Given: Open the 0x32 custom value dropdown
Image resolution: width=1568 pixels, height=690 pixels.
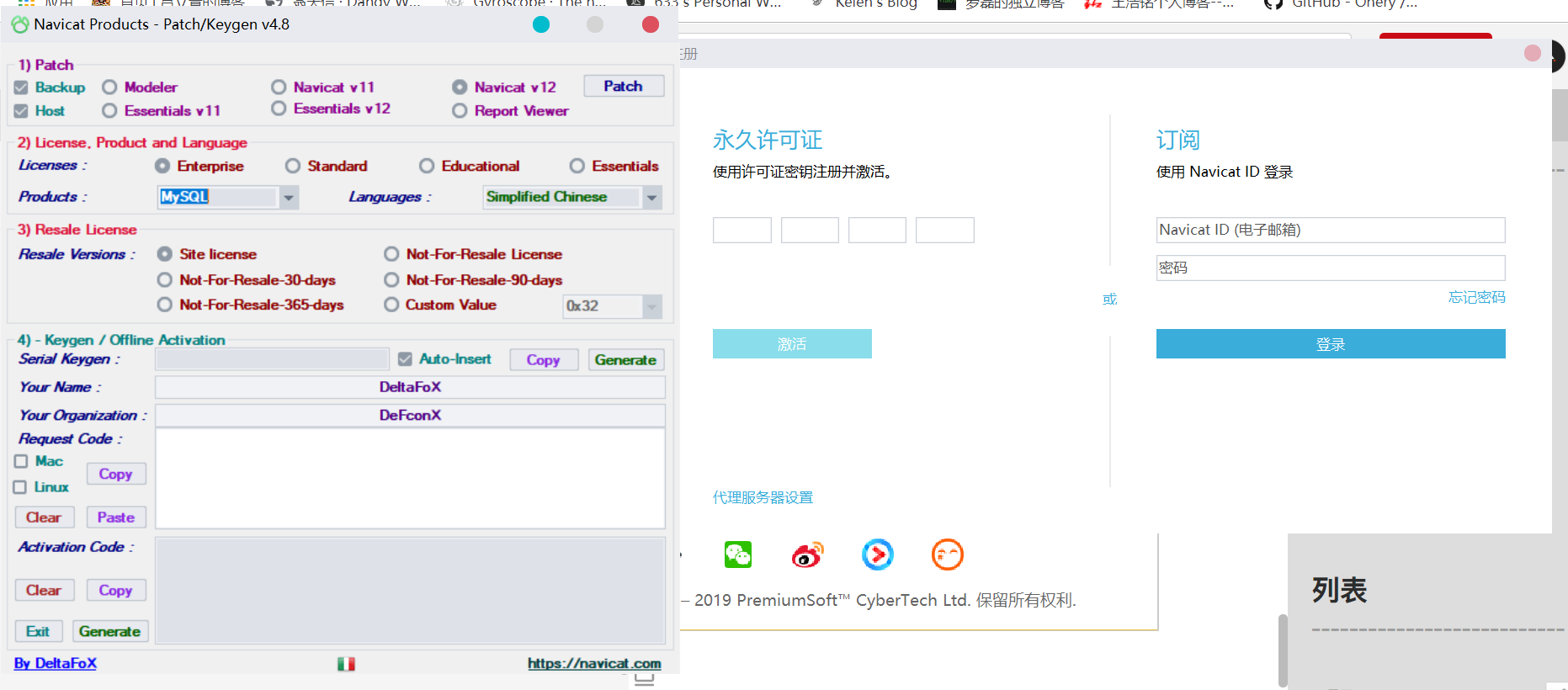Looking at the screenshot, I should 651,306.
